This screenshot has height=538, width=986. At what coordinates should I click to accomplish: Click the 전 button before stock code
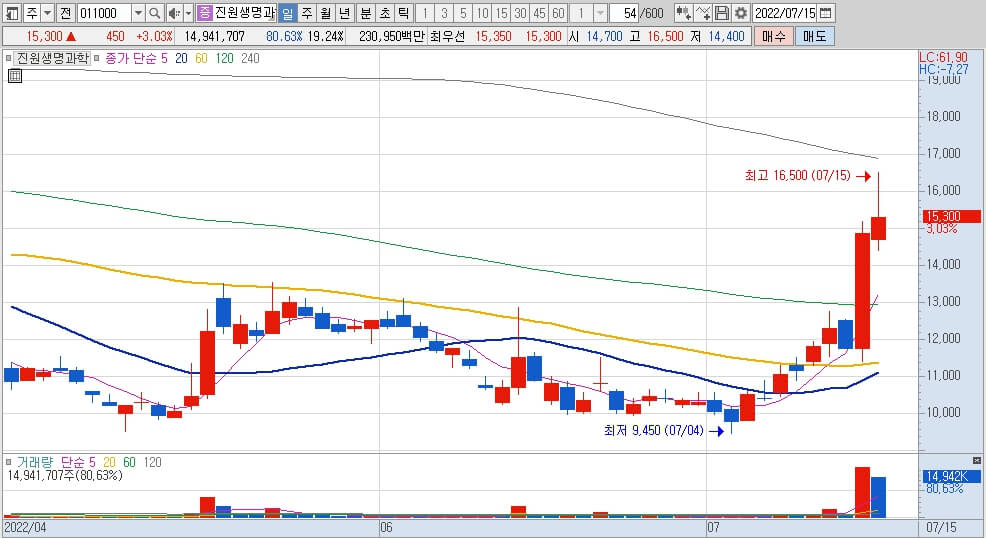tap(65, 13)
